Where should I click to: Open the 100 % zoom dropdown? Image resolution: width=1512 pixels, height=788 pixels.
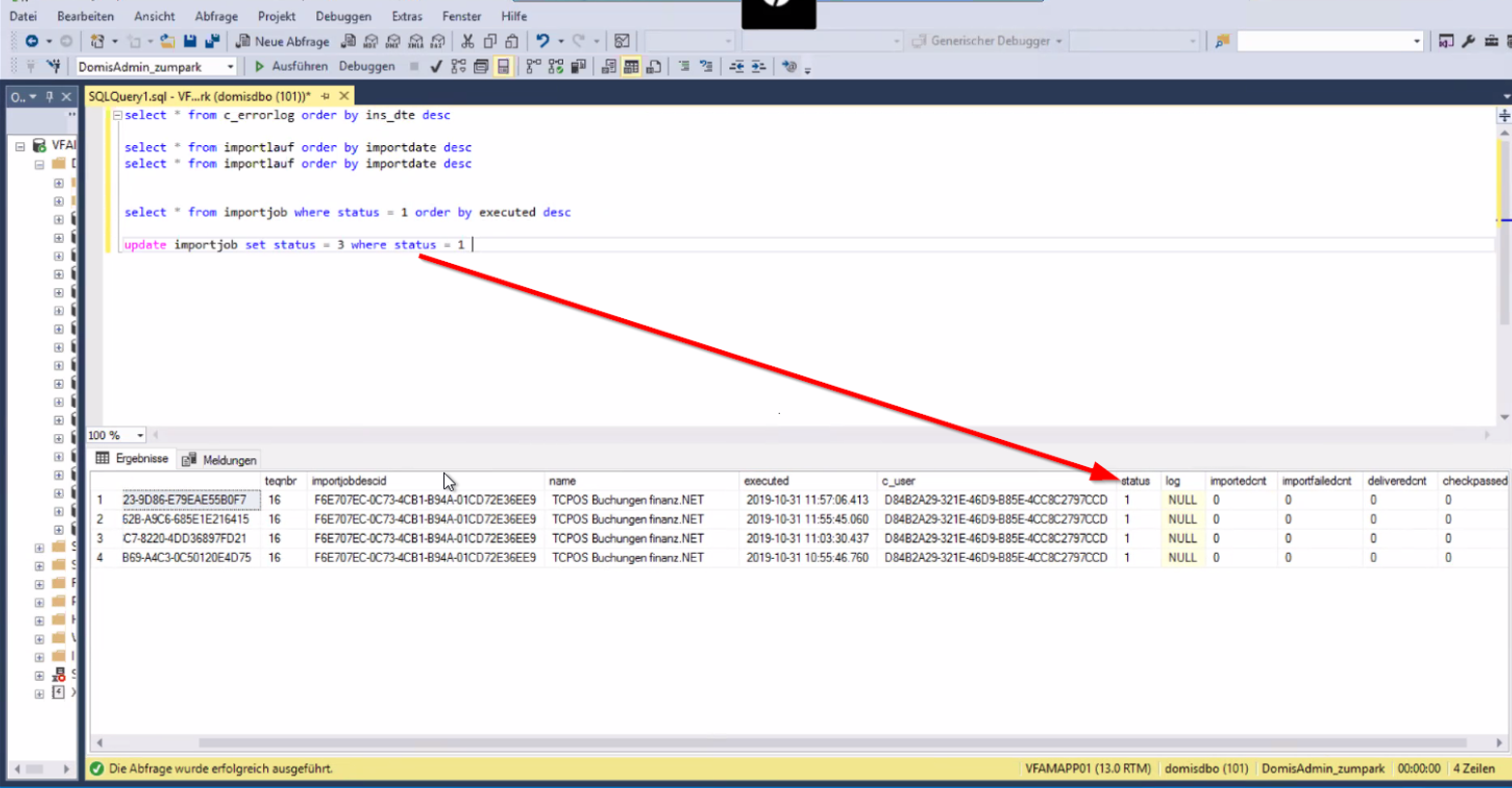tap(140, 436)
